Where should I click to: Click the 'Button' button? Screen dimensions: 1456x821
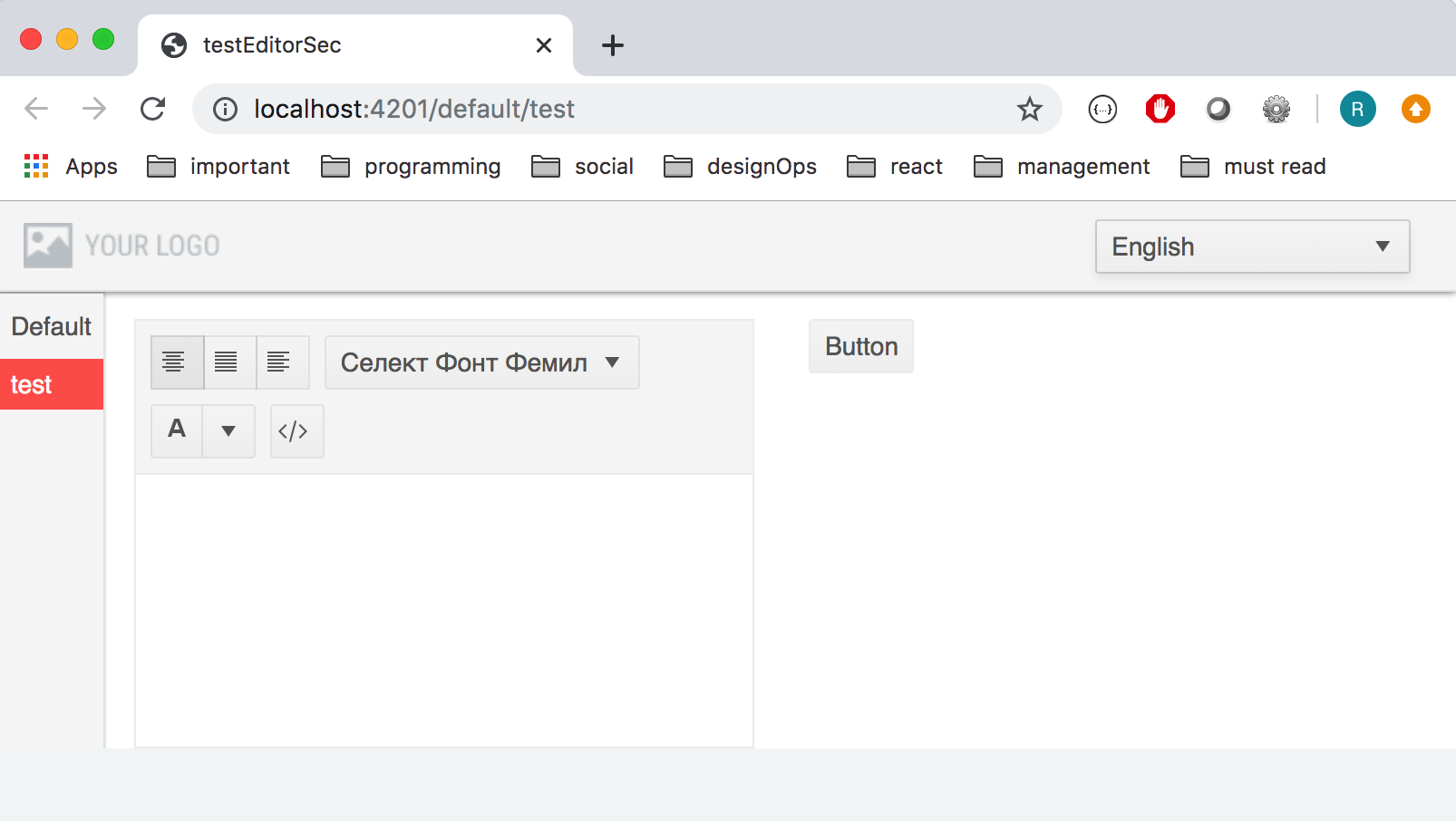point(861,346)
